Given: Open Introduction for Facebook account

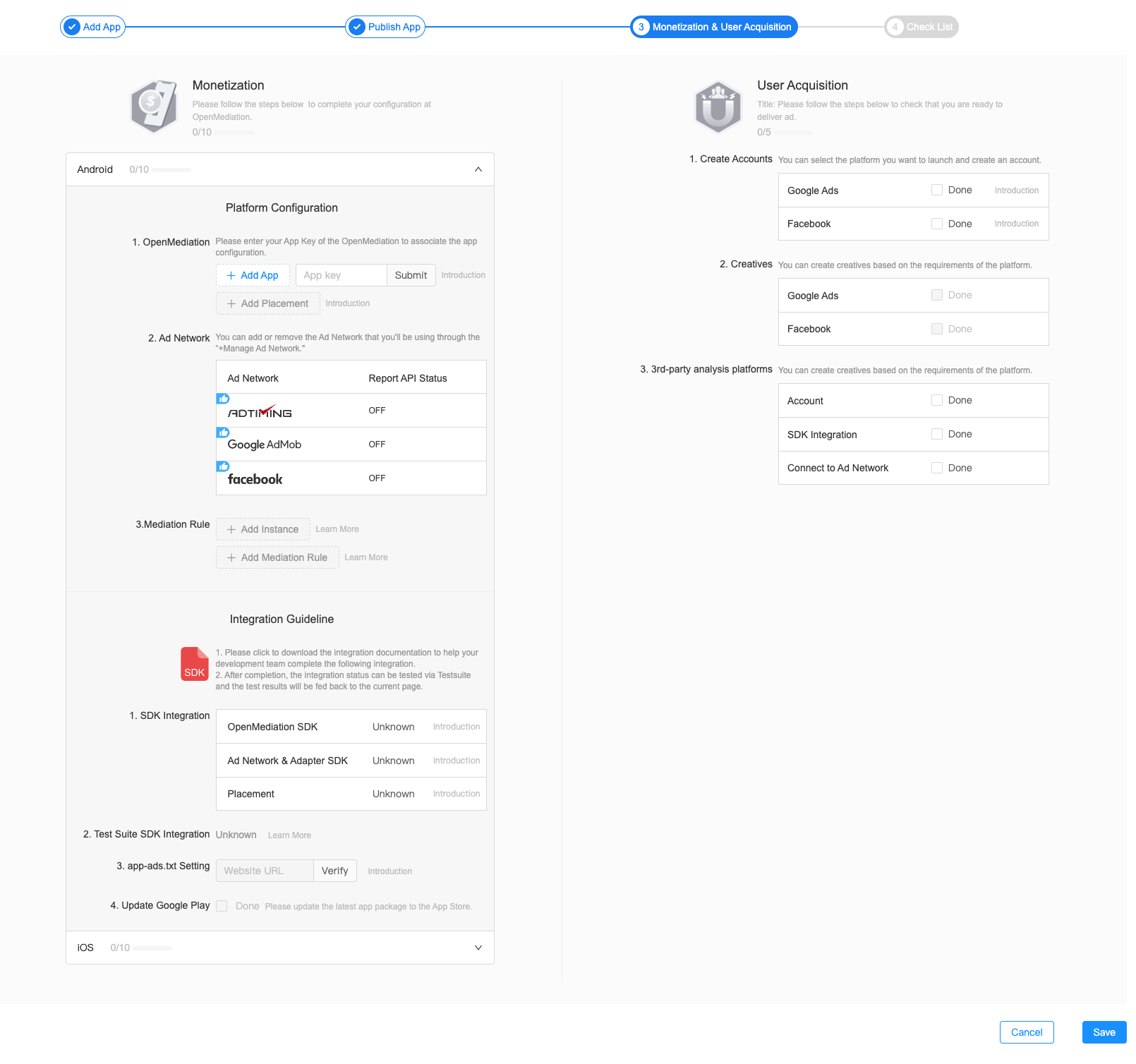Looking at the screenshot, I should 1017,224.
